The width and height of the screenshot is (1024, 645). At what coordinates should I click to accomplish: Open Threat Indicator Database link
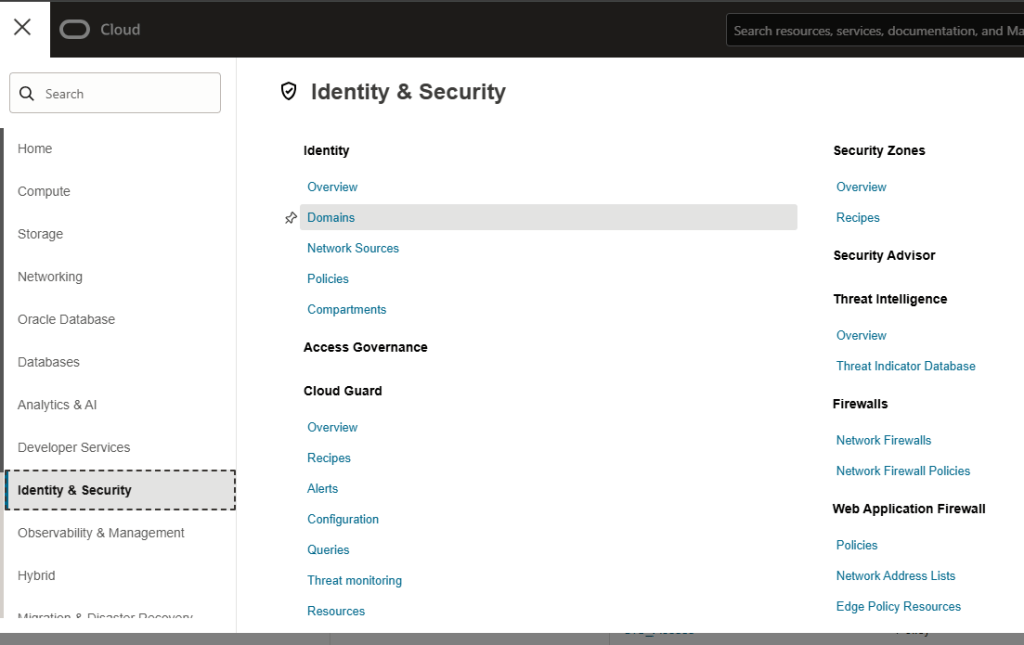(x=905, y=366)
